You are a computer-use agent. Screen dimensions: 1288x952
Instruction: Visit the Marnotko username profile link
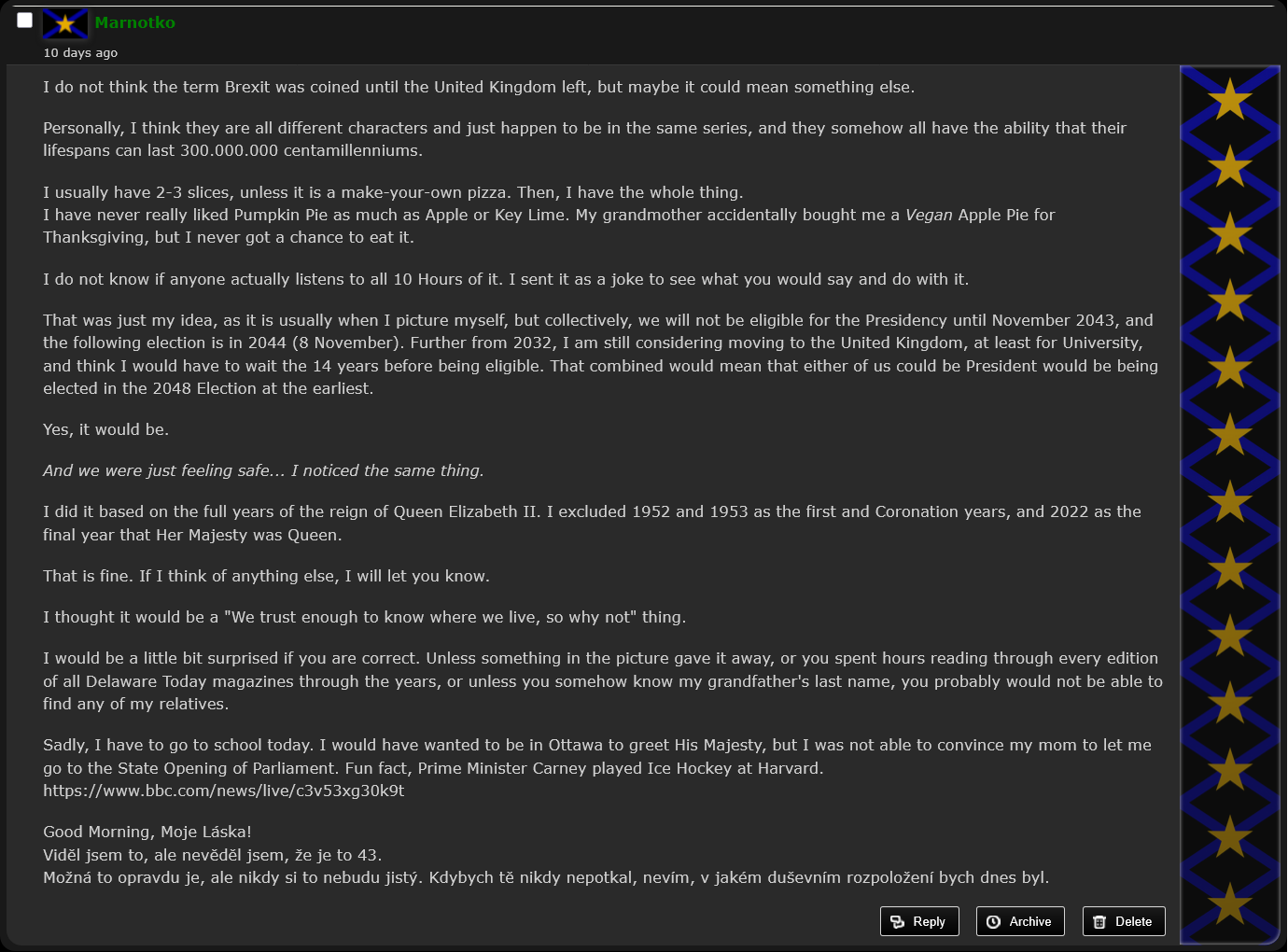coord(134,22)
